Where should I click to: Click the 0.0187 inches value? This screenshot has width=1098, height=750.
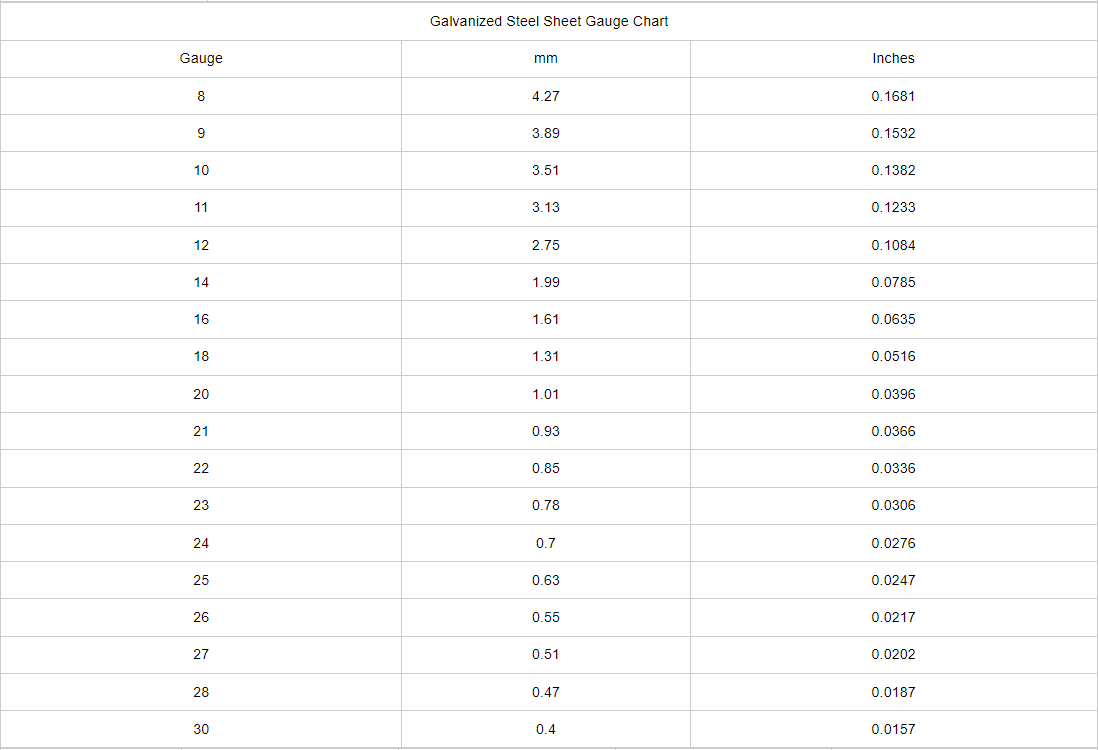coord(893,692)
